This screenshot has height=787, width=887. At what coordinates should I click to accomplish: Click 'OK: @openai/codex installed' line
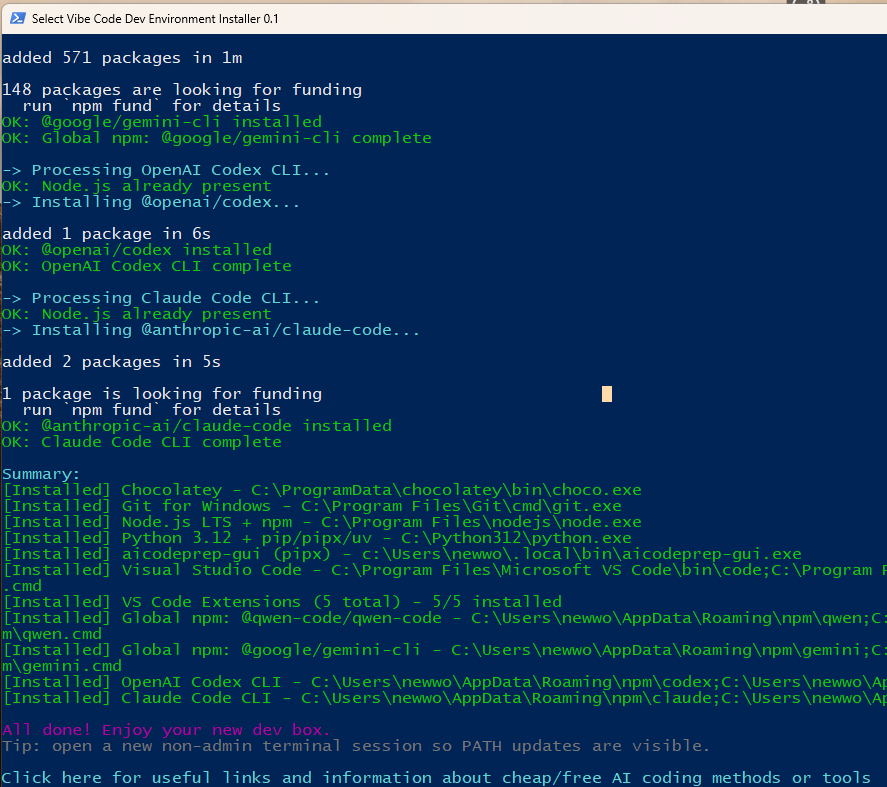(x=137, y=250)
